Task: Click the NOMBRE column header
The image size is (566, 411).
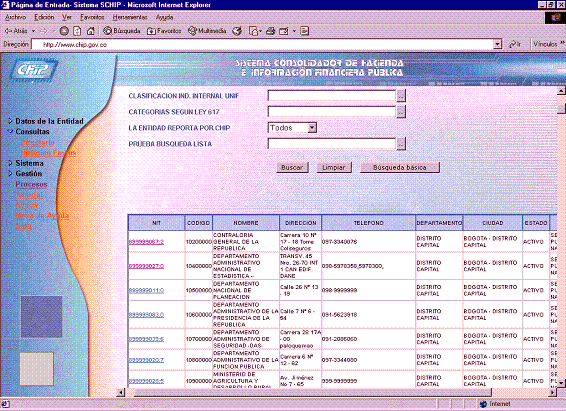Action: pos(246,223)
